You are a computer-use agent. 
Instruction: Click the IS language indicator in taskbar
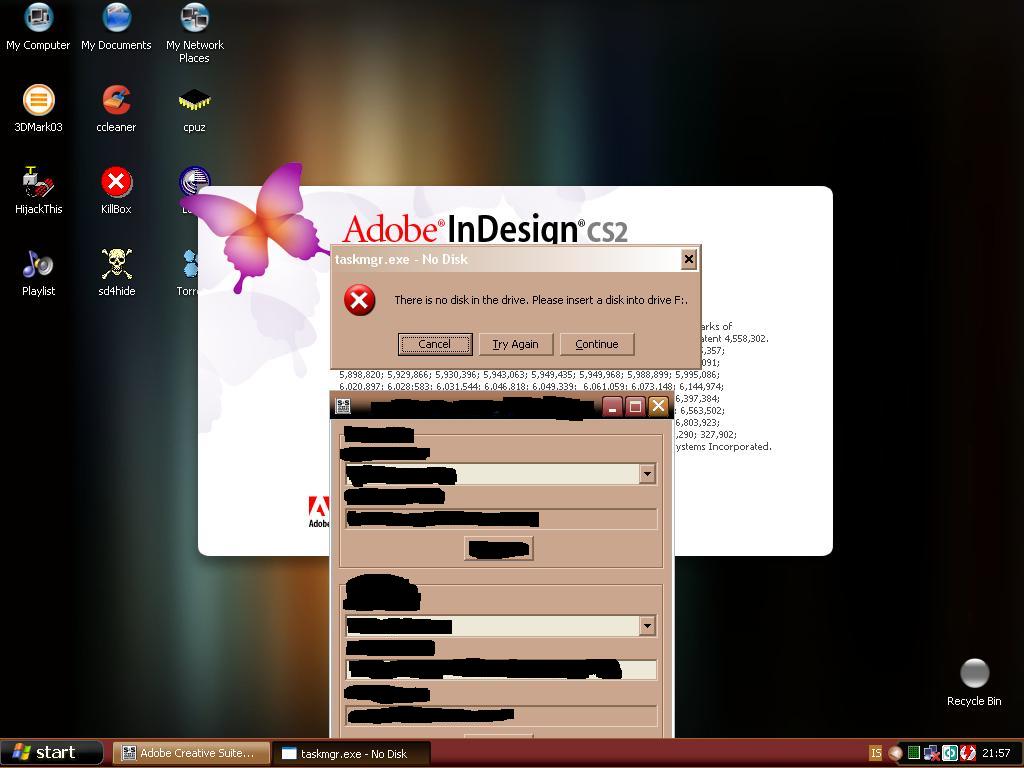click(x=876, y=753)
